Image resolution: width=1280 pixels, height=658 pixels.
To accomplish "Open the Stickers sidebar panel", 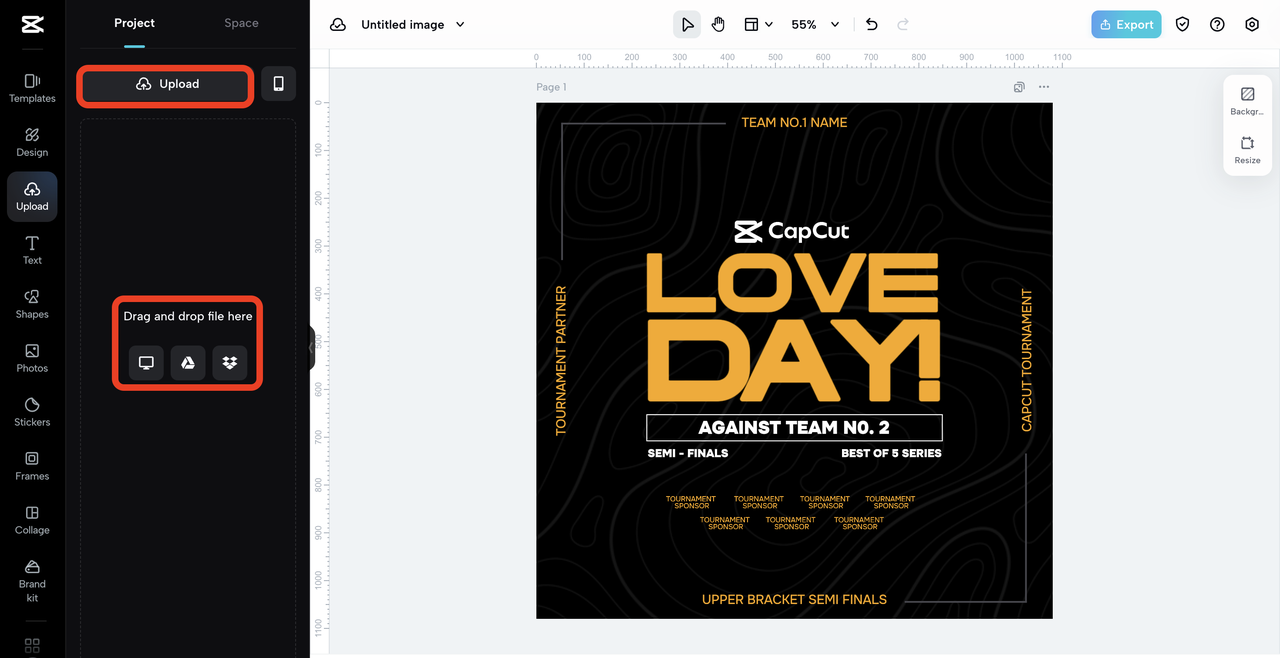I will tap(32, 412).
